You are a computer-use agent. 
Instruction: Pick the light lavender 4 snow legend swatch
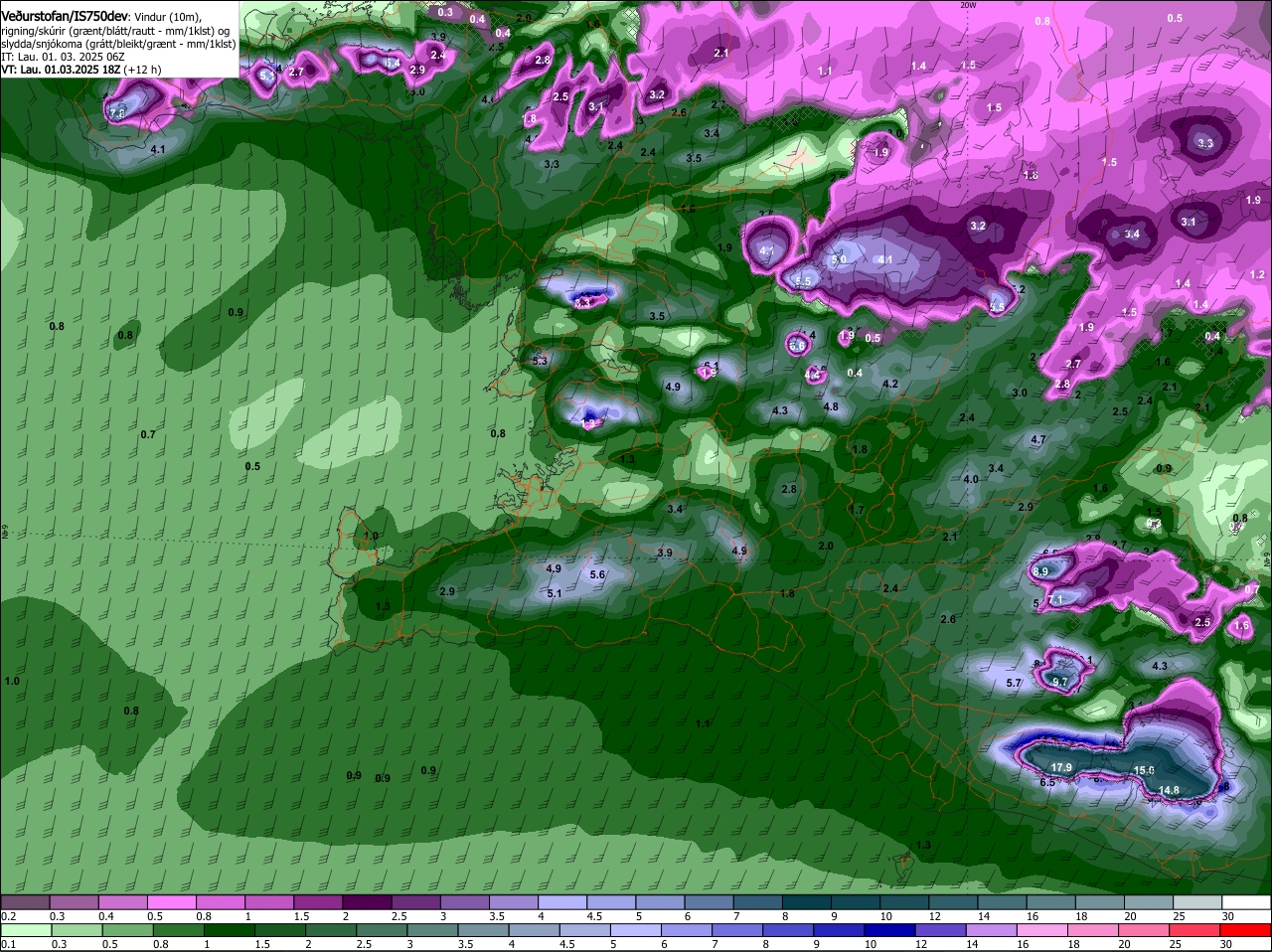click(564, 901)
